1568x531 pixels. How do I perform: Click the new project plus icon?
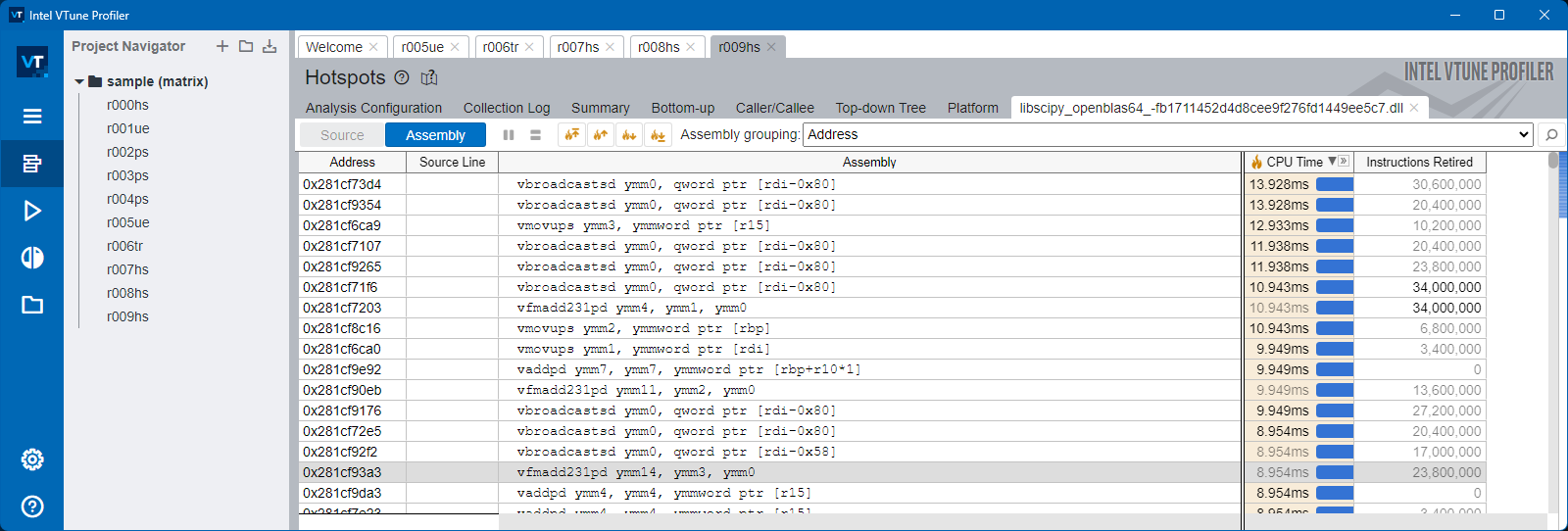[x=222, y=46]
